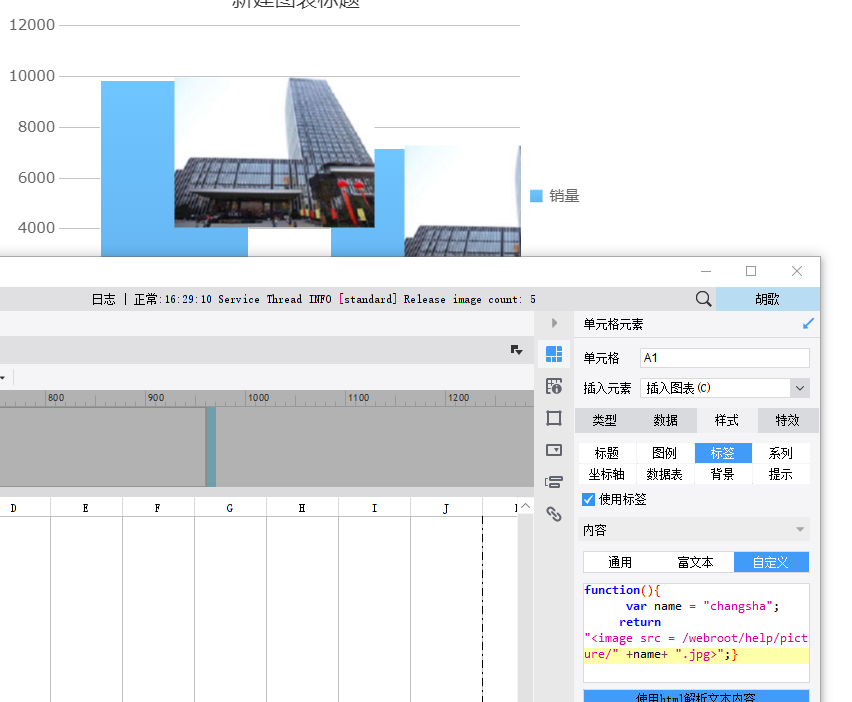Click the 胡歌 user button
The image size is (852, 702).
point(767,299)
